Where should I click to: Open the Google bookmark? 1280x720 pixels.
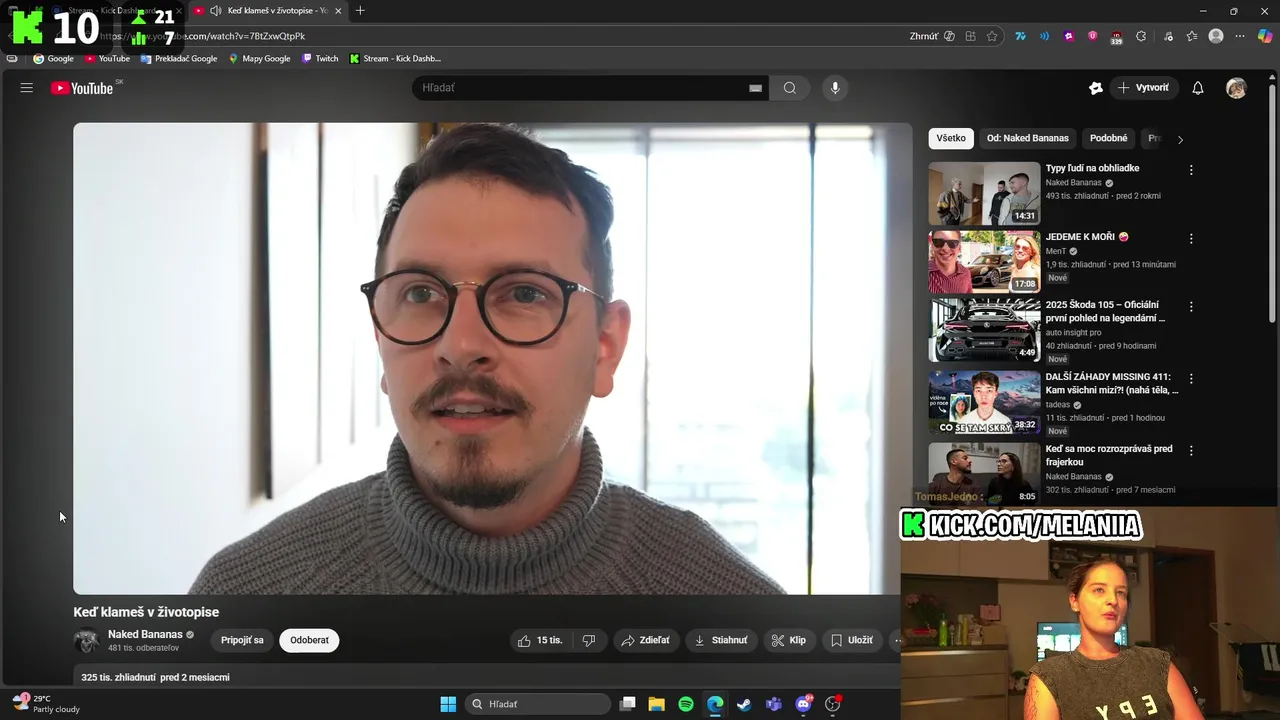54,59
